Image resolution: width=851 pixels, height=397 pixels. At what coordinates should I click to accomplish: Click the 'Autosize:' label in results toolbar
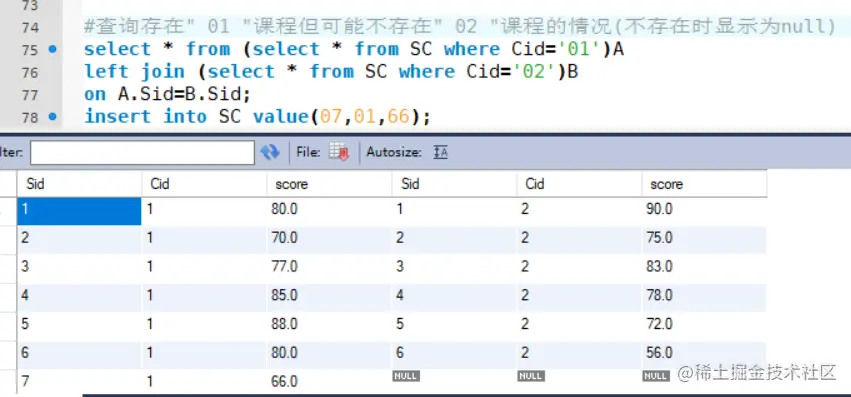(394, 153)
